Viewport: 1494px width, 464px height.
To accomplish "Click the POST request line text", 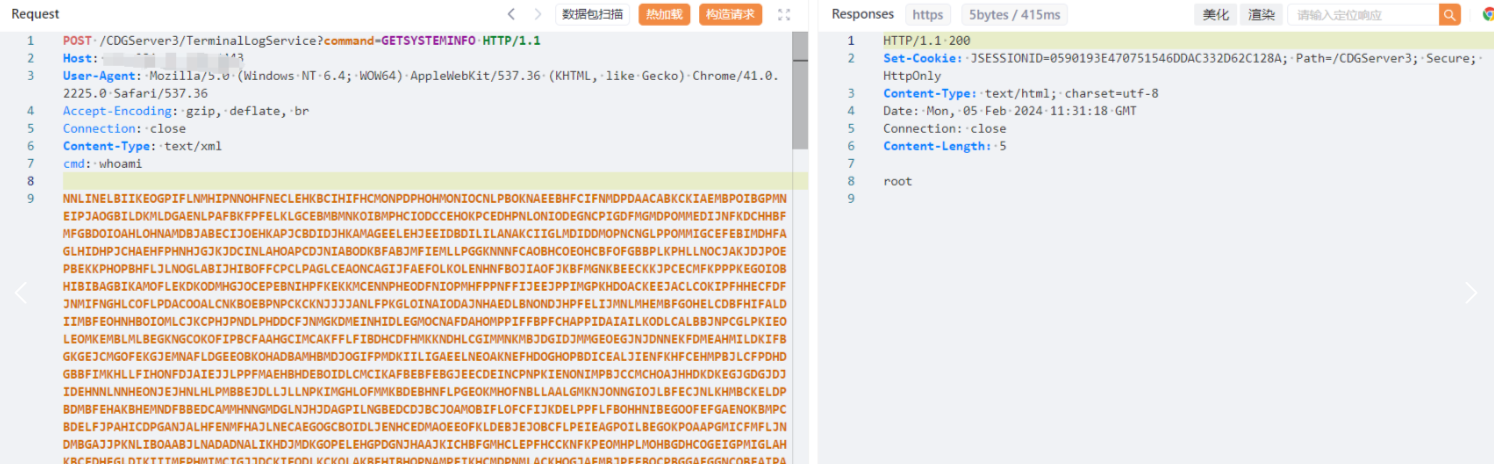I will click(301, 40).
